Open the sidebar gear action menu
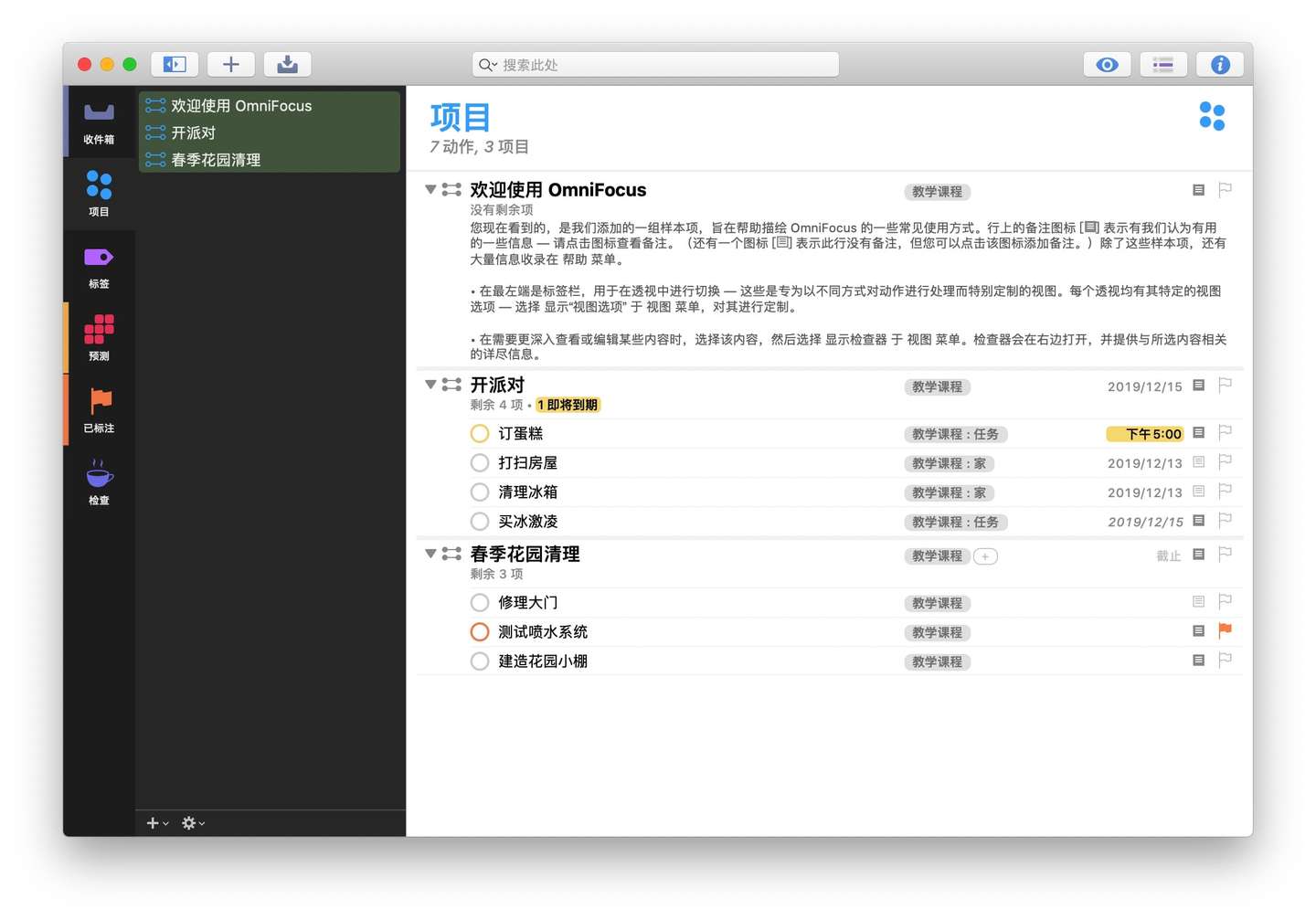The width and height of the screenshot is (1316, 920). tap(193, 823)
